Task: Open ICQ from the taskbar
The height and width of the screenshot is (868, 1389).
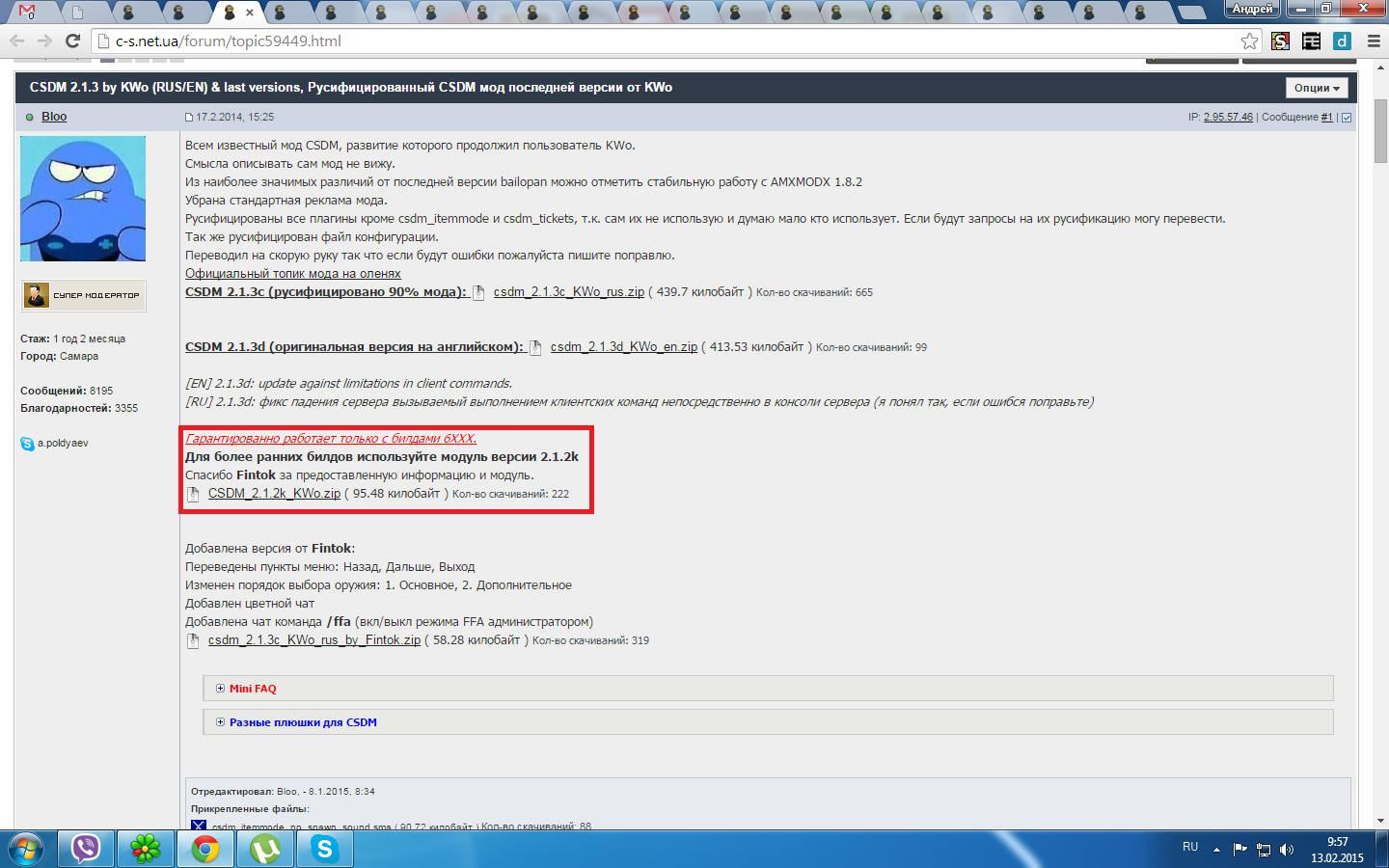Action: pos(146,849)
